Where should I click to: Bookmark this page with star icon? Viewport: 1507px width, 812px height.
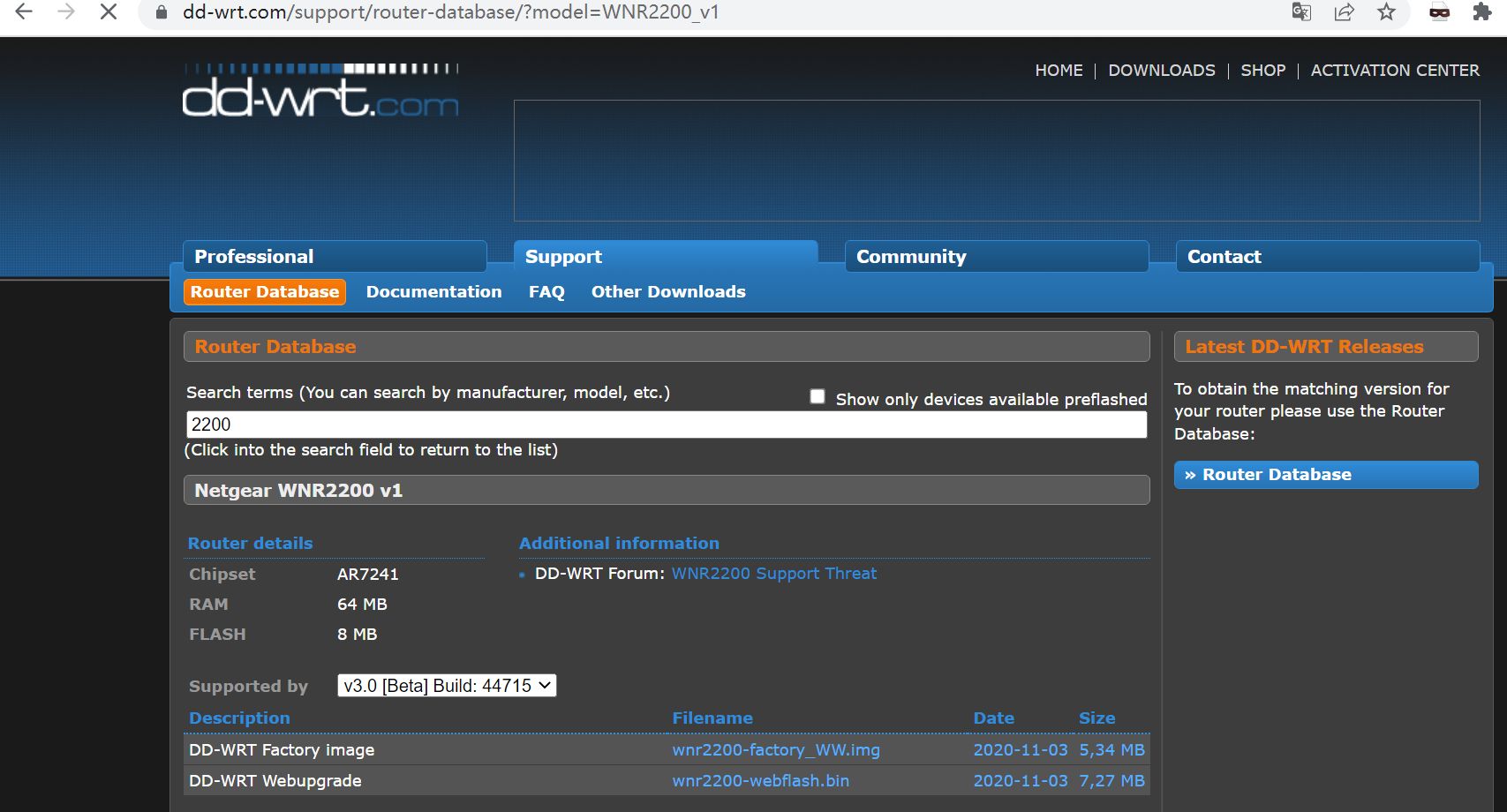coord(1386,12)
